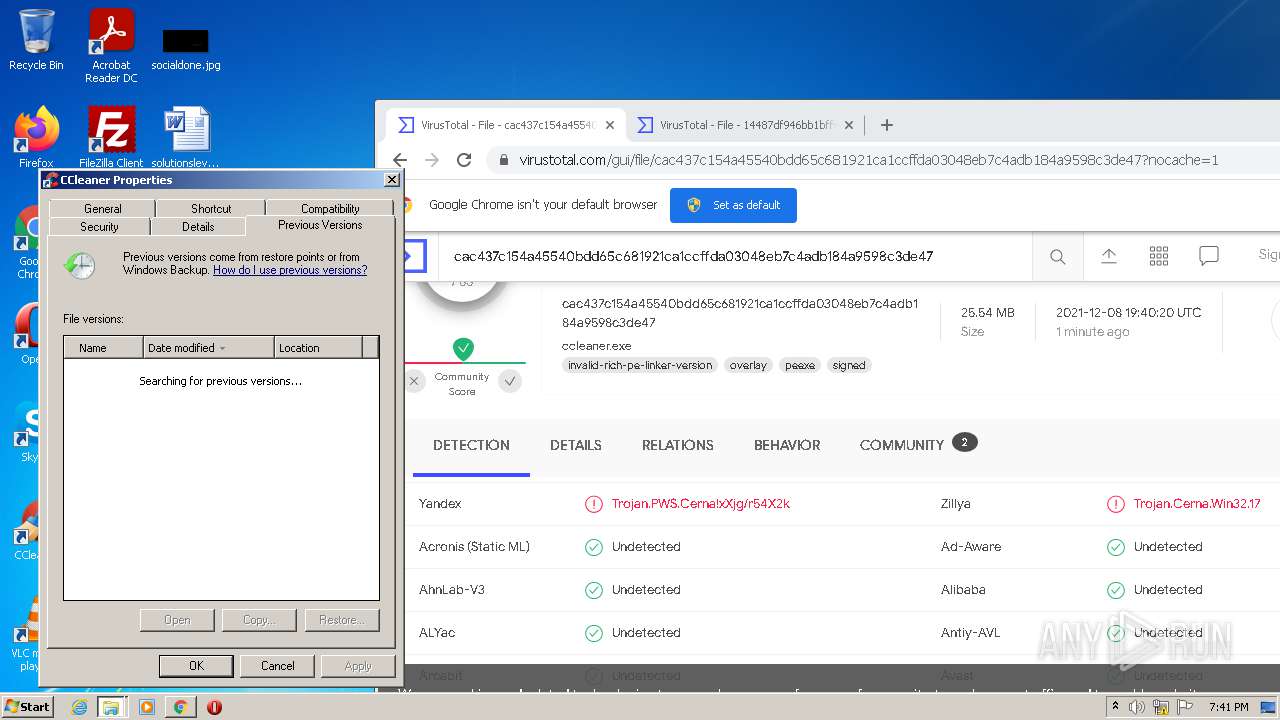1280x720 pixels.
Task: Click the VirusTotal hash search field
Action: coord(735,257)
